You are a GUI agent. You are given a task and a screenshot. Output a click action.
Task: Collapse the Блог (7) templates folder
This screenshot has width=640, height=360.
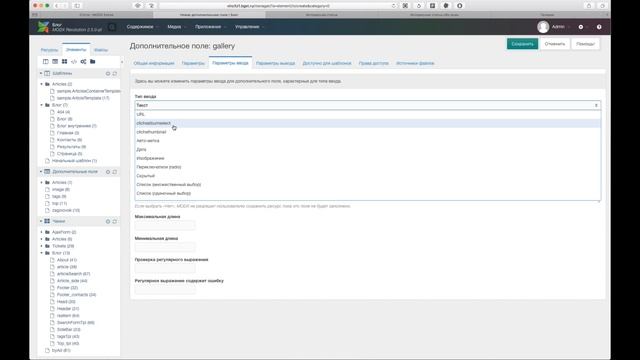42,105
